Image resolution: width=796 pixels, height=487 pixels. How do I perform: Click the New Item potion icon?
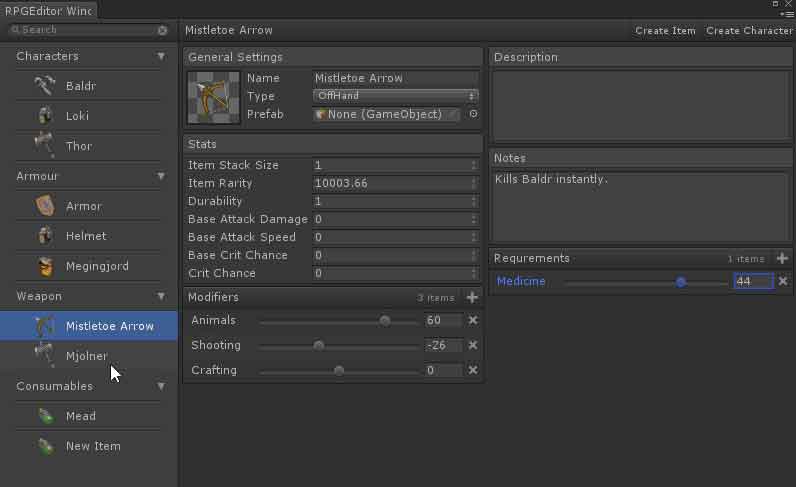(46, 446)
